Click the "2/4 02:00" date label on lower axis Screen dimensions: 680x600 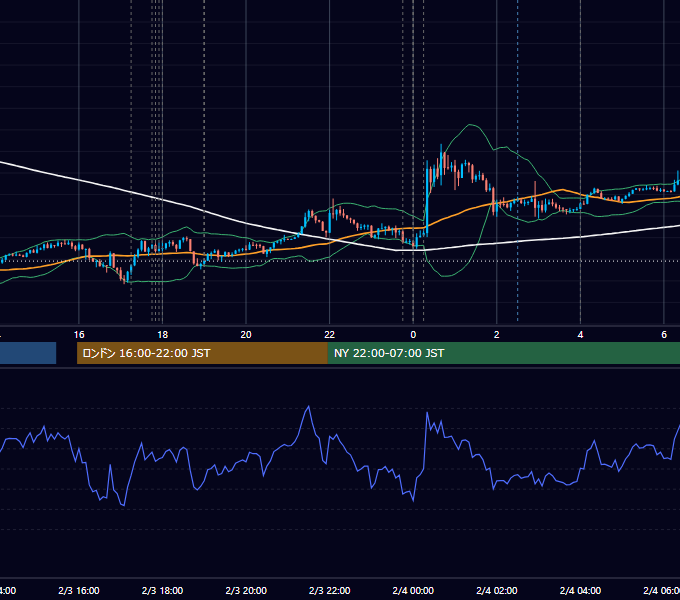pos(497,590)
